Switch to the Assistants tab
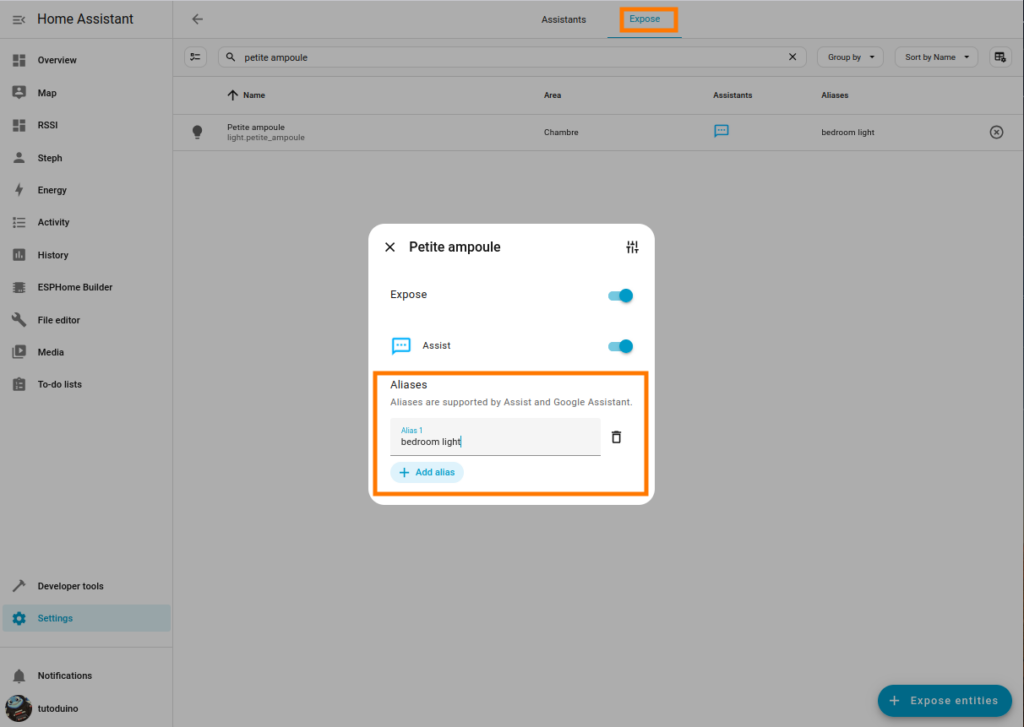Image resolution: width=1024 pixels, height=727 pixels. coord(564,19)
